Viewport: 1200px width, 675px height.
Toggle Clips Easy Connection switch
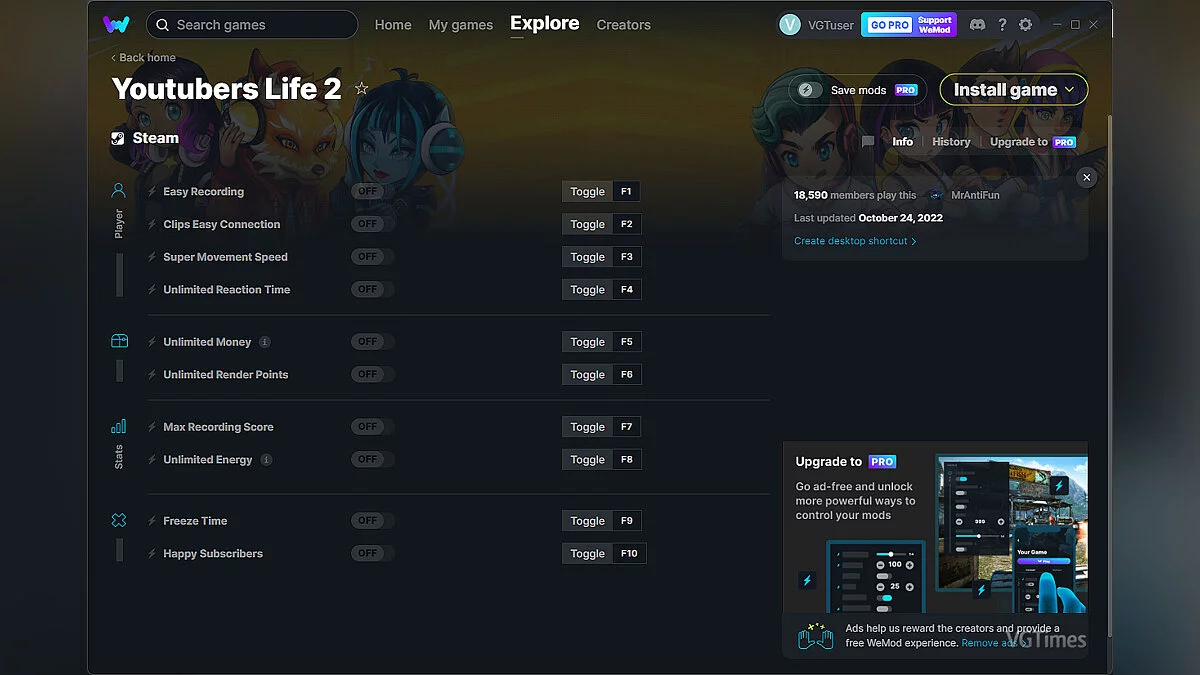[x=372, y=224]
